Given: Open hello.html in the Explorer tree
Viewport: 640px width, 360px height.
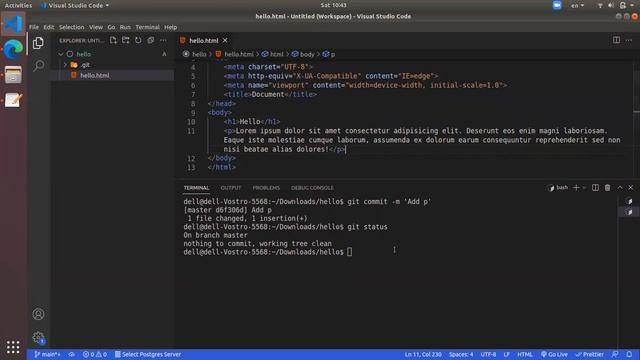Looking at the screenshot, I should point(94,76).
